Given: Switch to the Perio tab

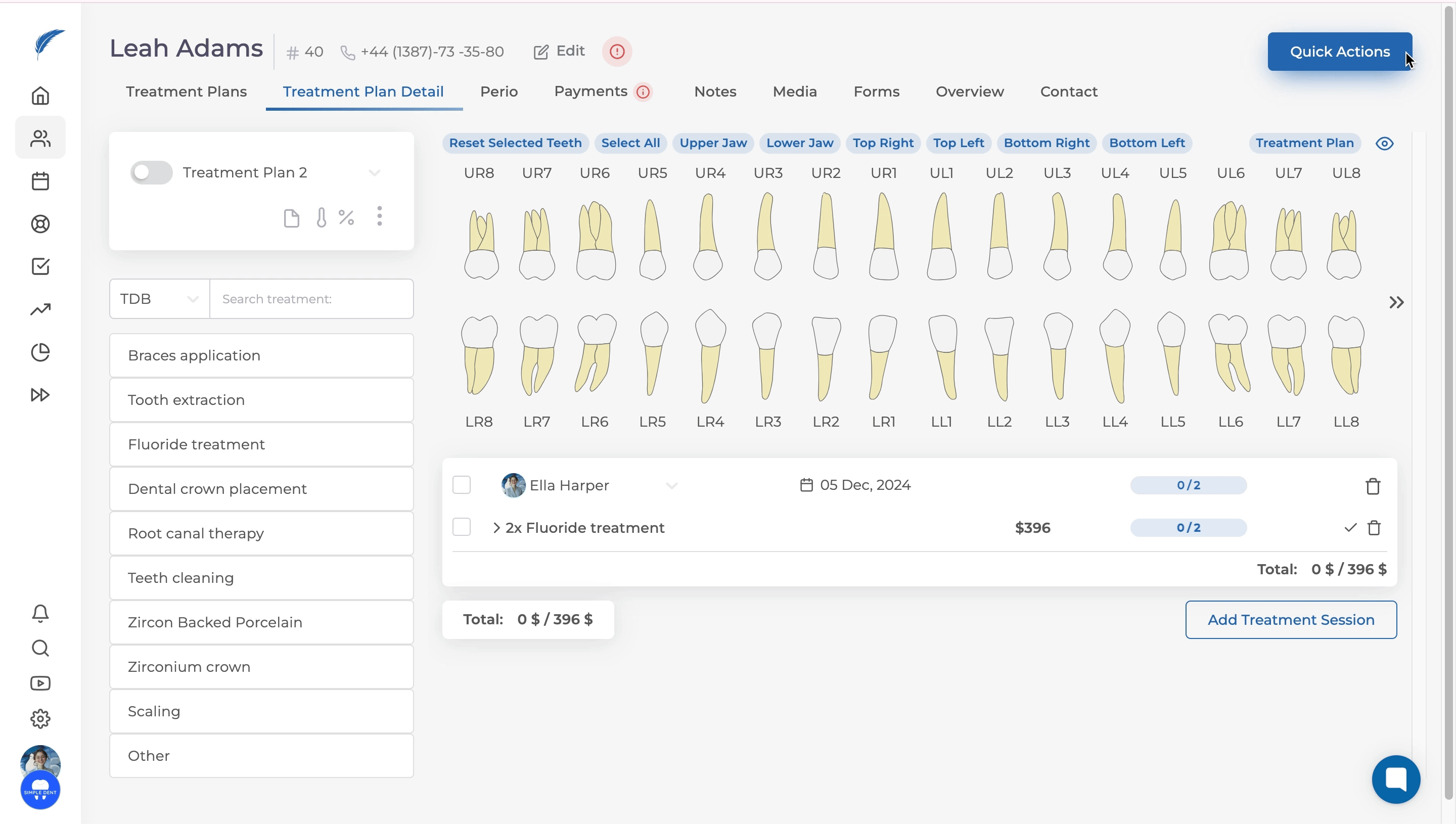Looking at the screenshot, I should click(x=498, y=91).
